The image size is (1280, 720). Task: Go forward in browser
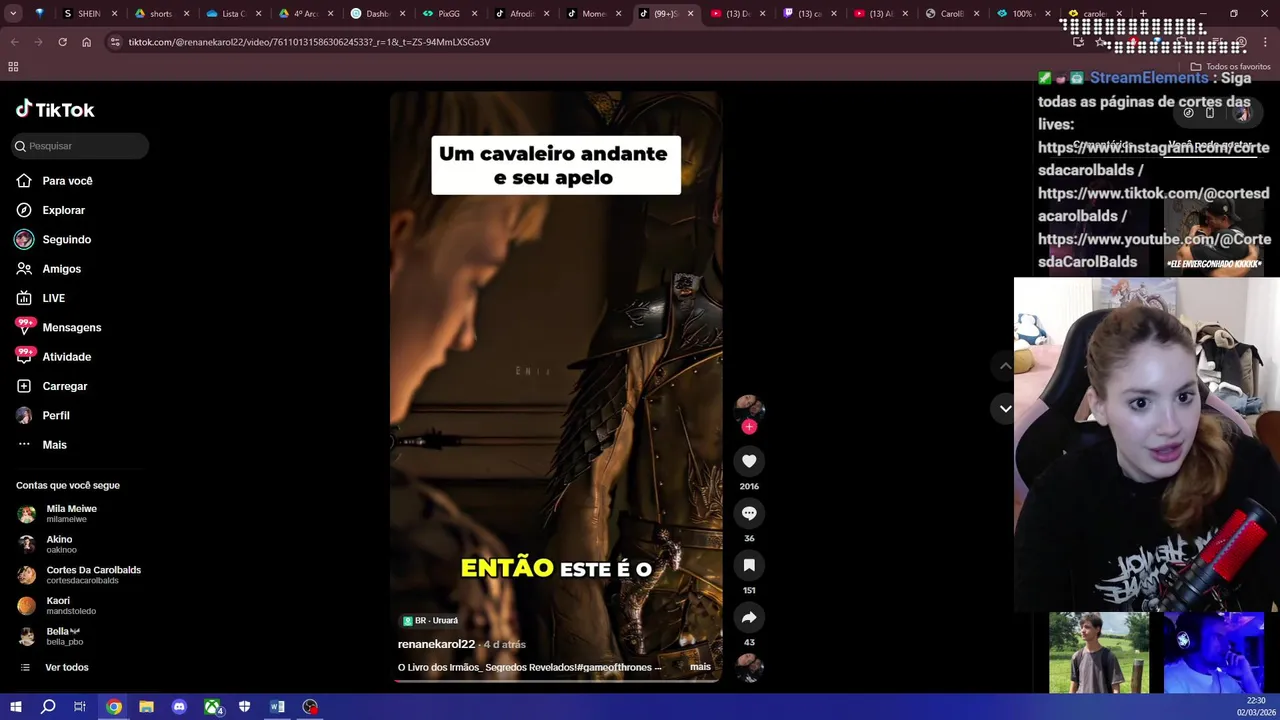pyautogui.click(x=38, y=42)
